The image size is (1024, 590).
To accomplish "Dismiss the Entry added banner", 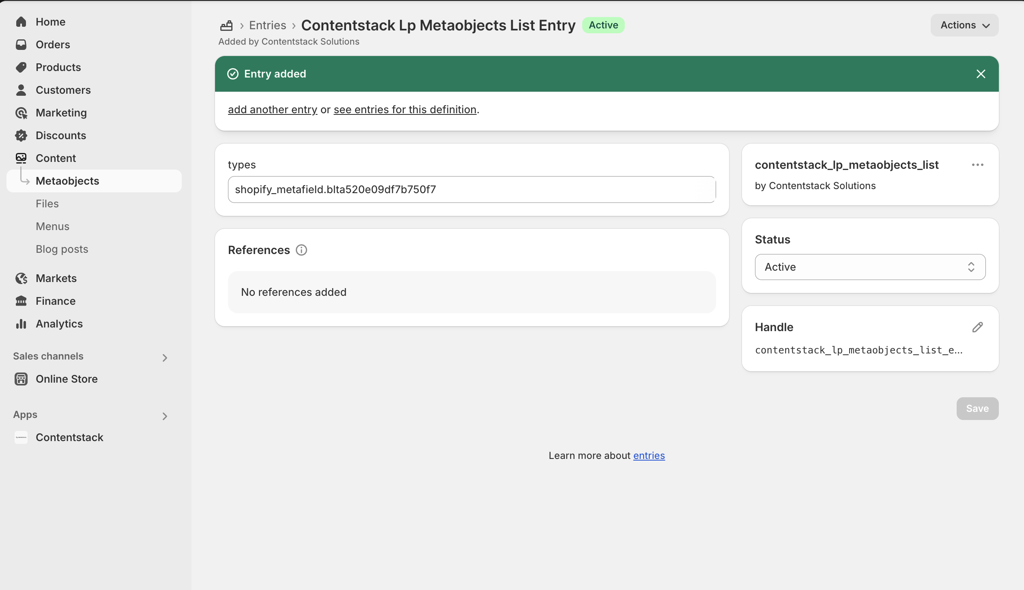I will (980, 74).
